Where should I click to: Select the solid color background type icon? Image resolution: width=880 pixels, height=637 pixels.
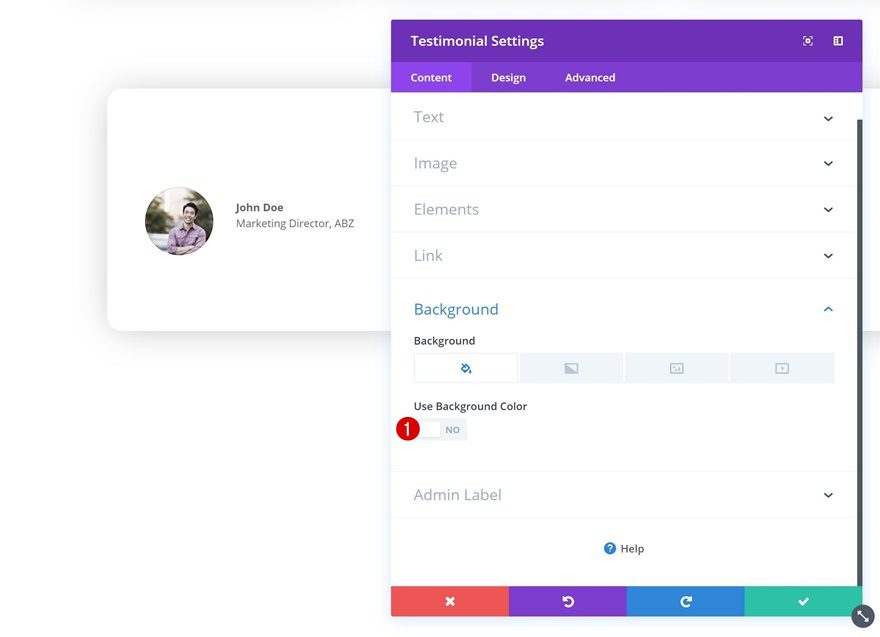(x=465, y=367)
